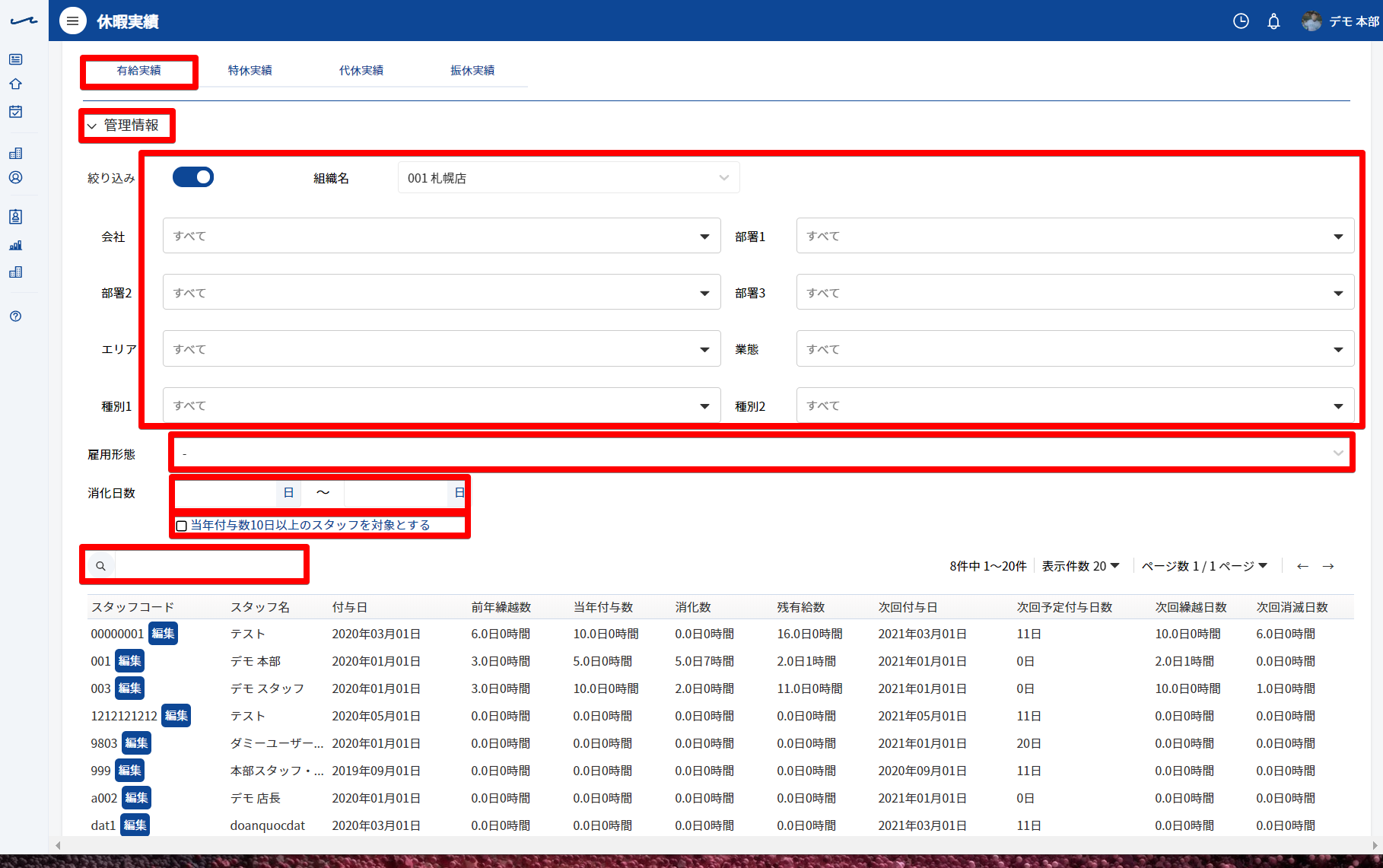Open the 組織名 dropdown showing 001 札幌店

pos(568,178)
